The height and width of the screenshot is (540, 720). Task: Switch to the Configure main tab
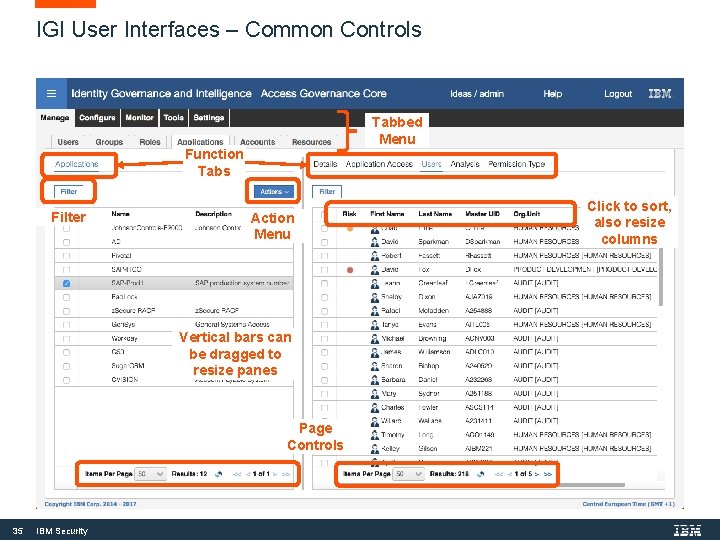[x=97, y=118]
